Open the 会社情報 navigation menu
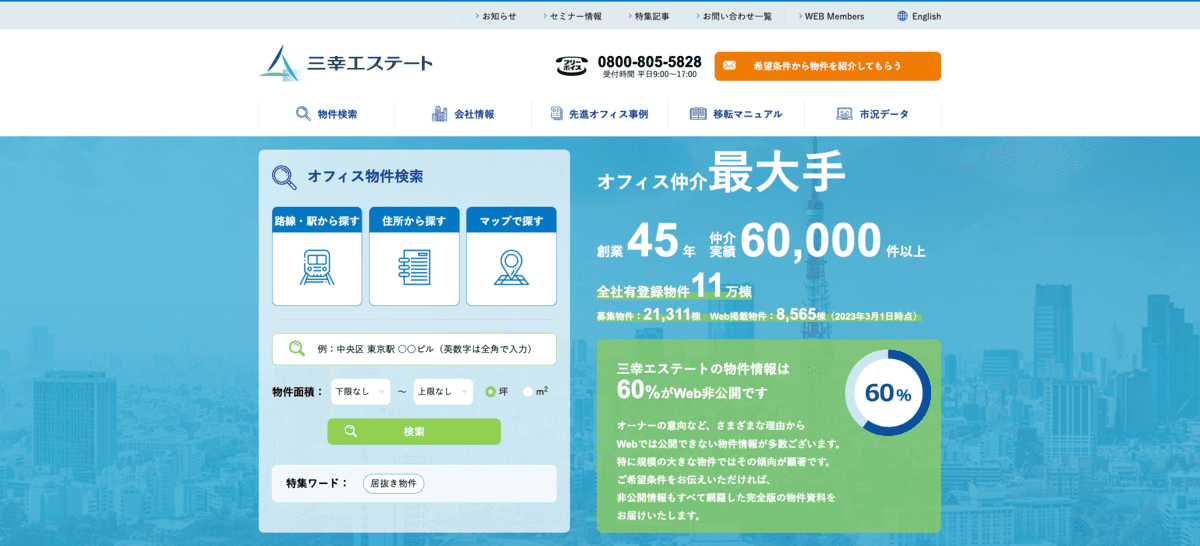 coord(463,114)
